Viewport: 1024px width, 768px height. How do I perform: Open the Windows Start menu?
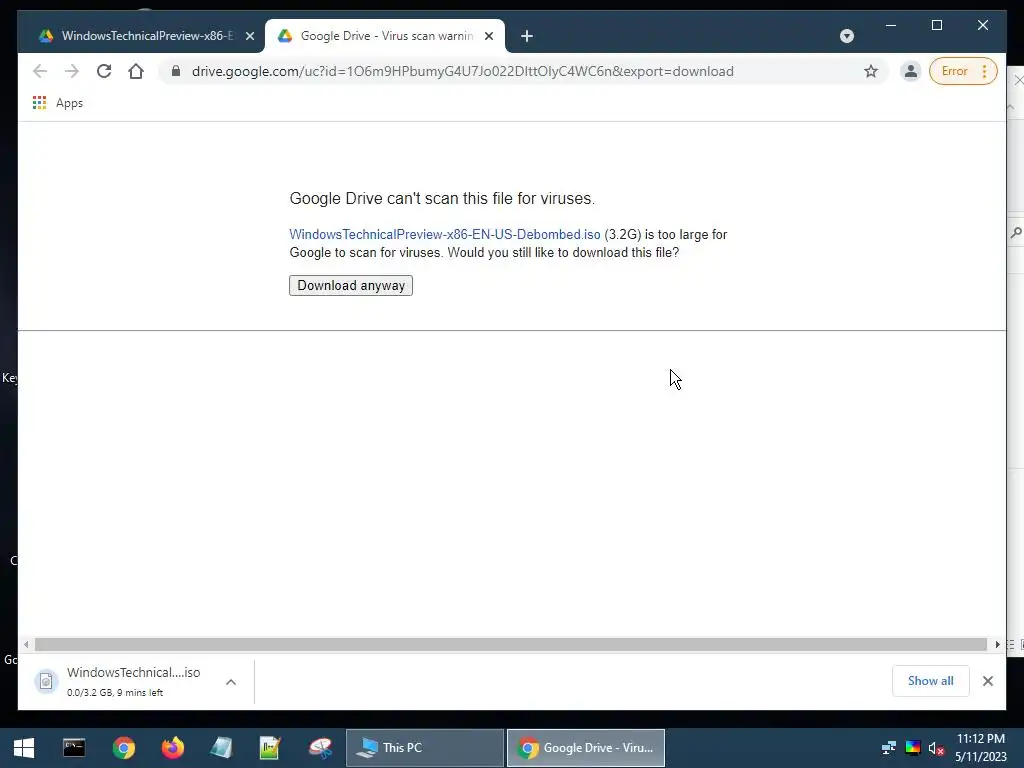[24, 748]
